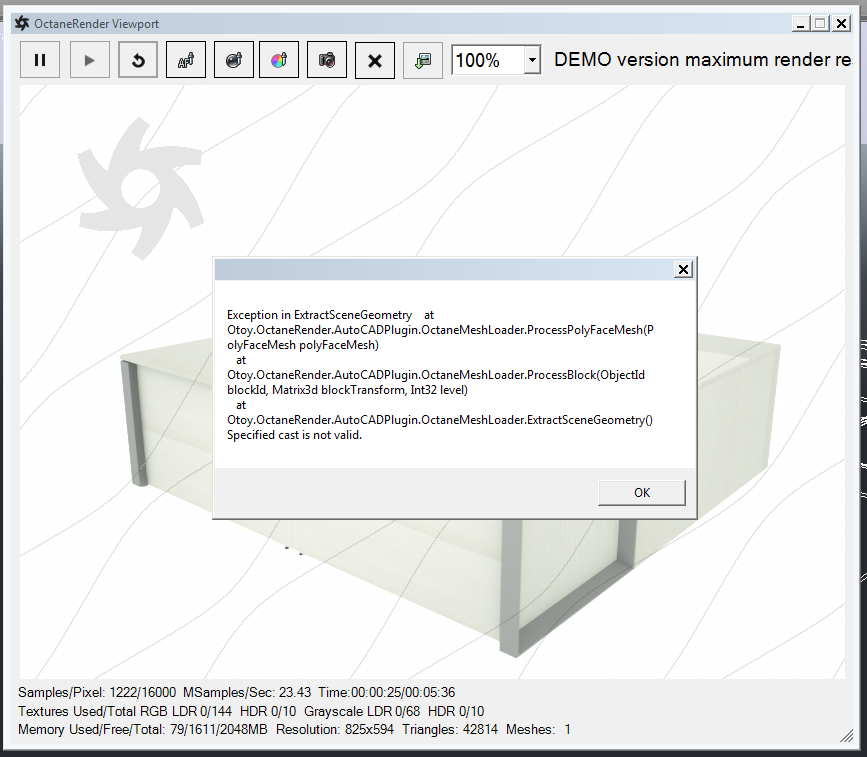Click OK in the exception dialog
The image size is (867, 757).
pos(642,493)
